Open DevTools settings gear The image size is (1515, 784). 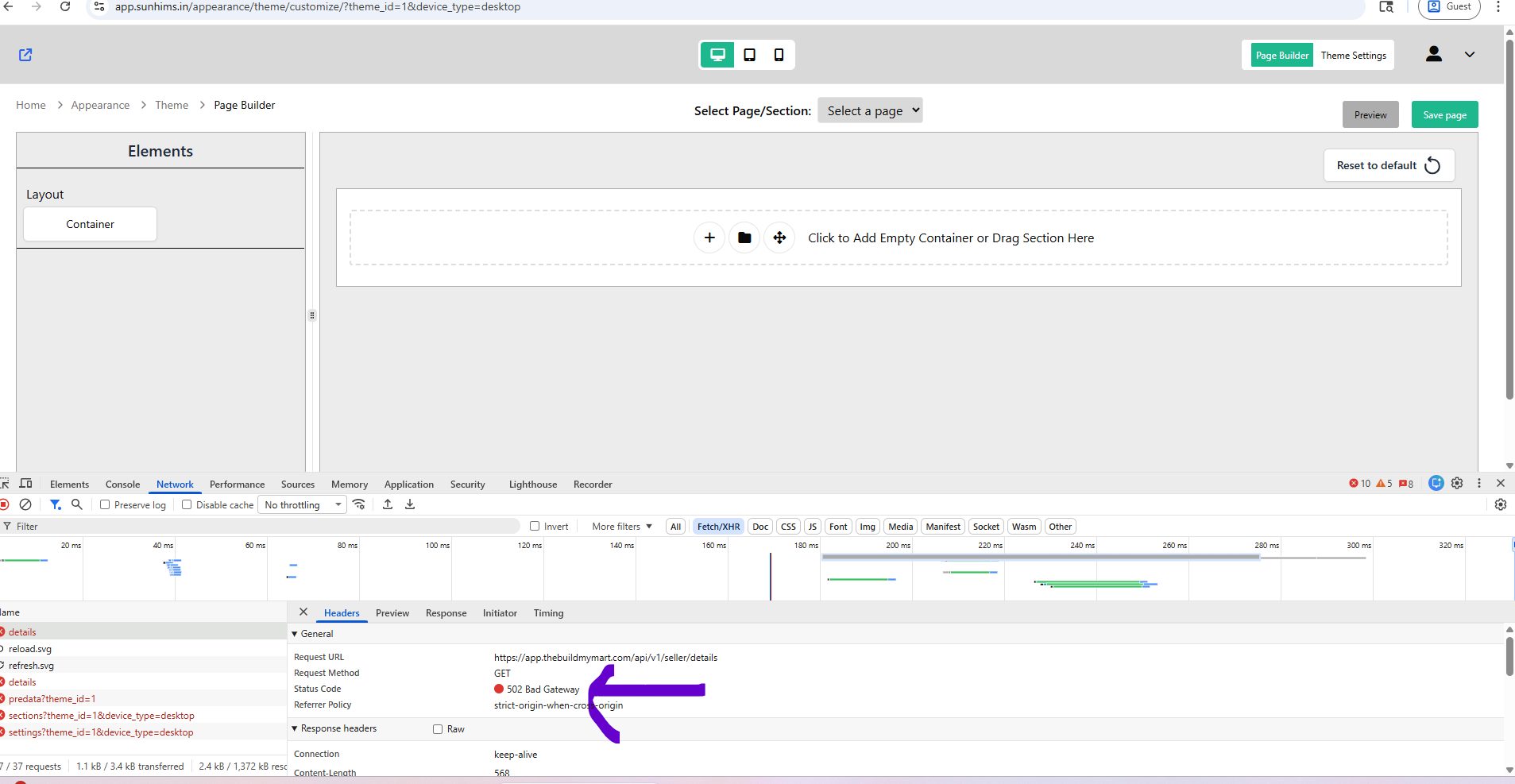point(1457,483)
